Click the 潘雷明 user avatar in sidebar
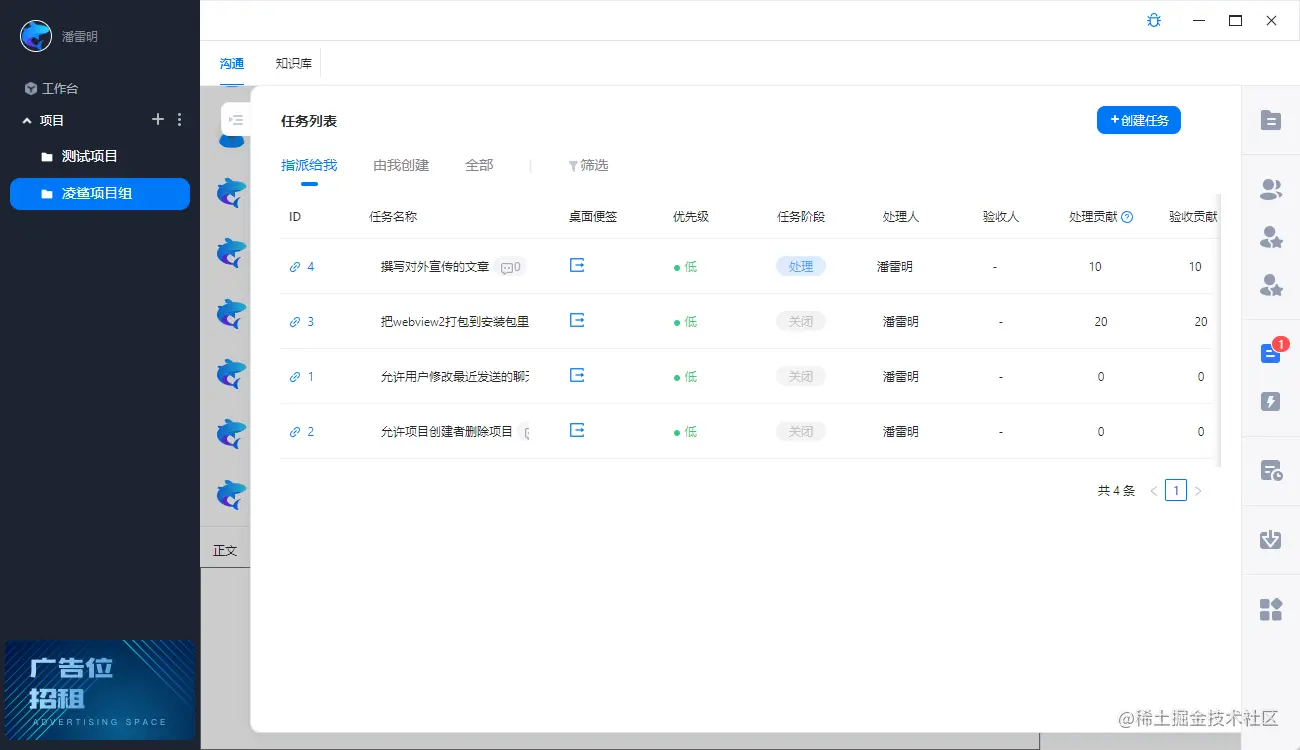 point(36,36)
